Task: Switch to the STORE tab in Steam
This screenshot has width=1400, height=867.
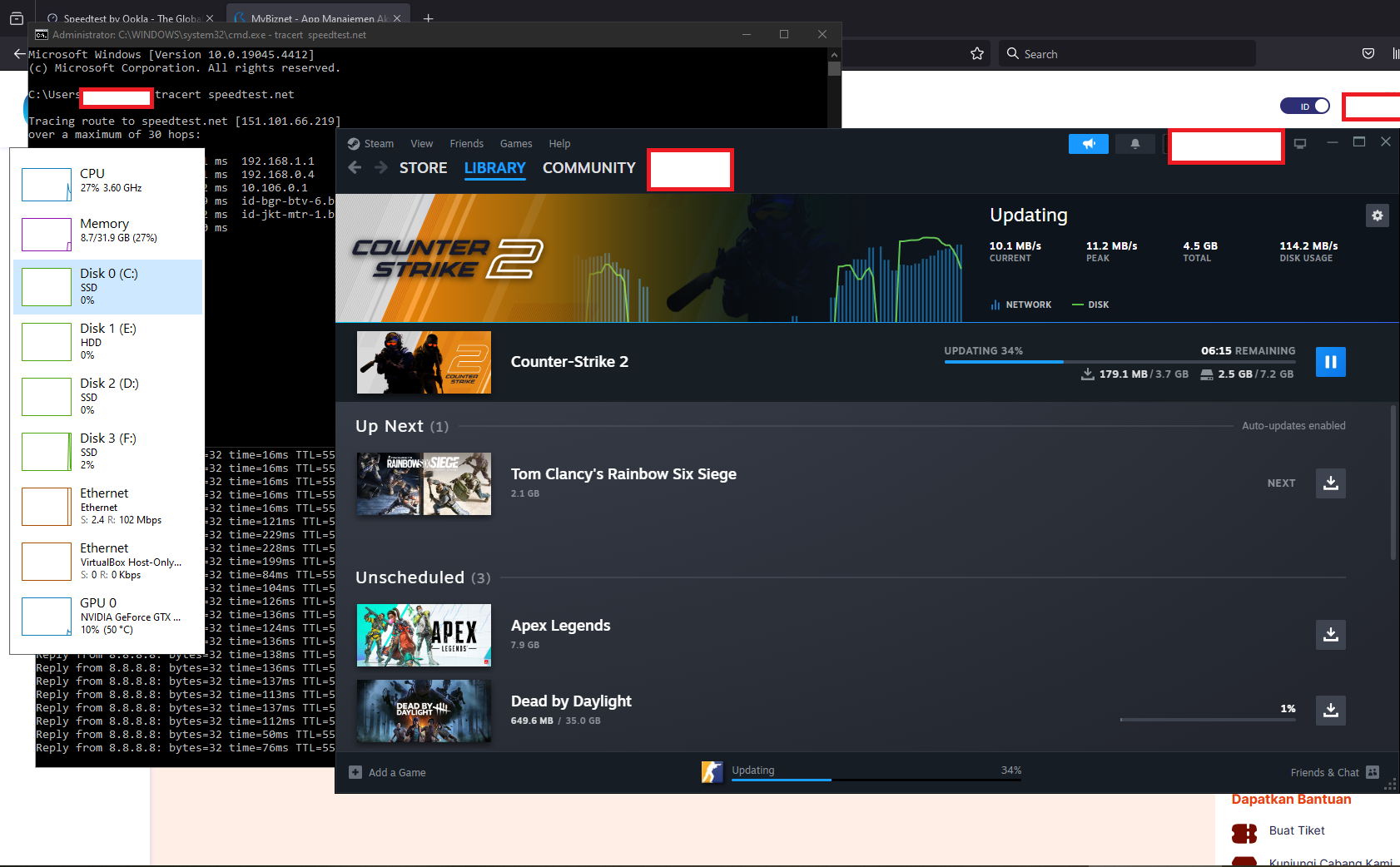Action: point(423,167)
